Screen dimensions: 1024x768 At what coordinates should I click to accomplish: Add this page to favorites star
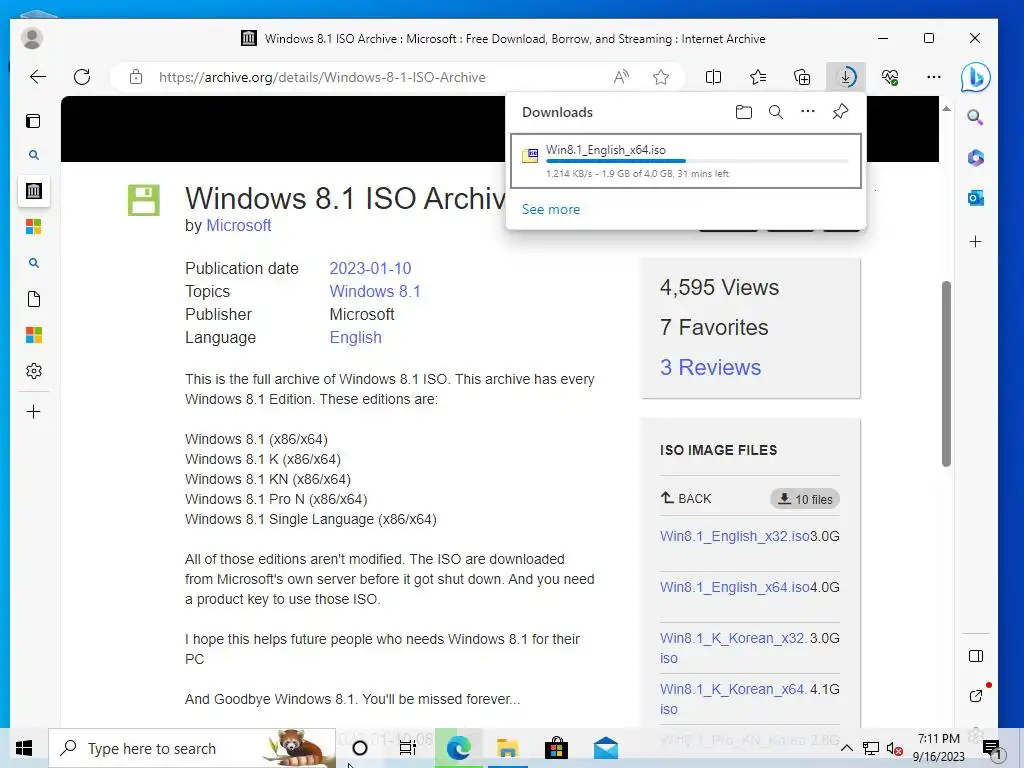click(661, 77)
